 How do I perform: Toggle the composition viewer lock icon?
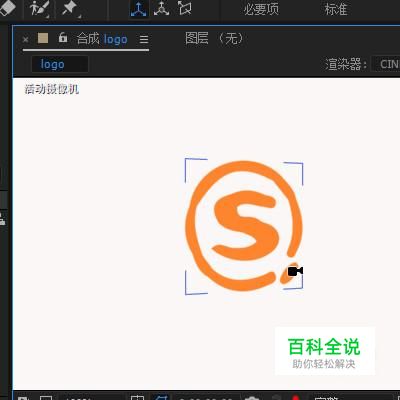[63, 38]
